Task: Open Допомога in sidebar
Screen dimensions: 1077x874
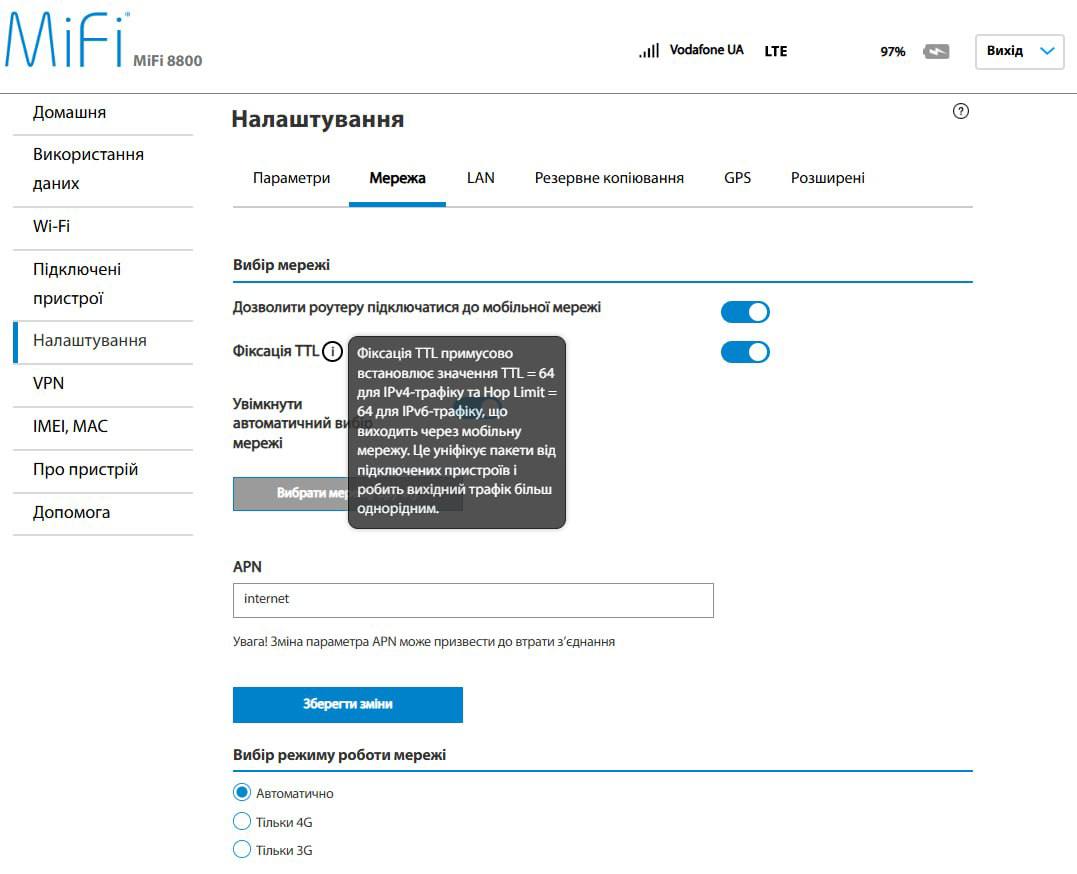Action: click(103, 513)
